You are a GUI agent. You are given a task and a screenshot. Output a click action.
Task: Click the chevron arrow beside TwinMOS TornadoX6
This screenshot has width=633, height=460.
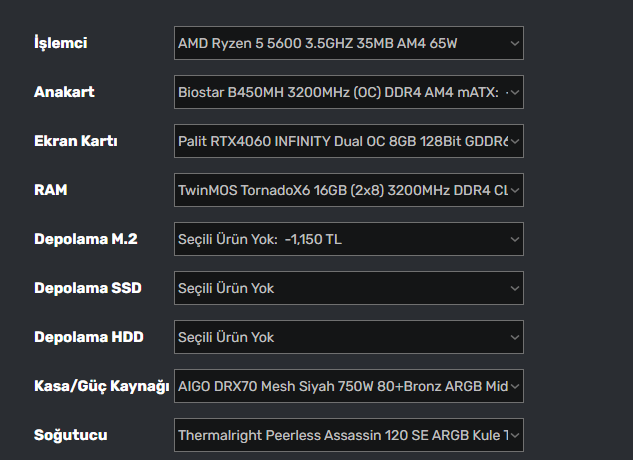click(x=514, y=190)
